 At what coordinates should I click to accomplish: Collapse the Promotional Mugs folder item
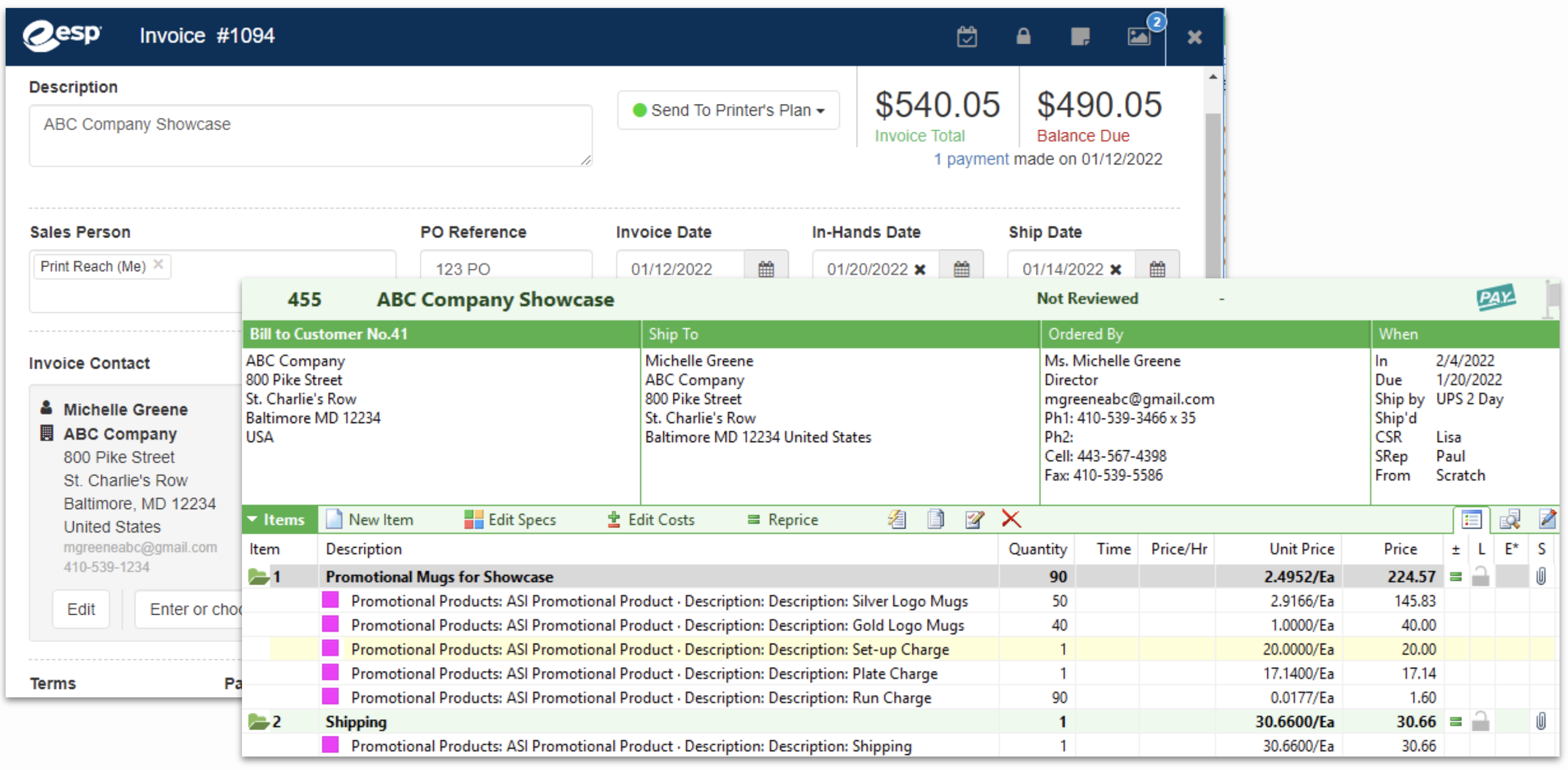coord(258,577)
